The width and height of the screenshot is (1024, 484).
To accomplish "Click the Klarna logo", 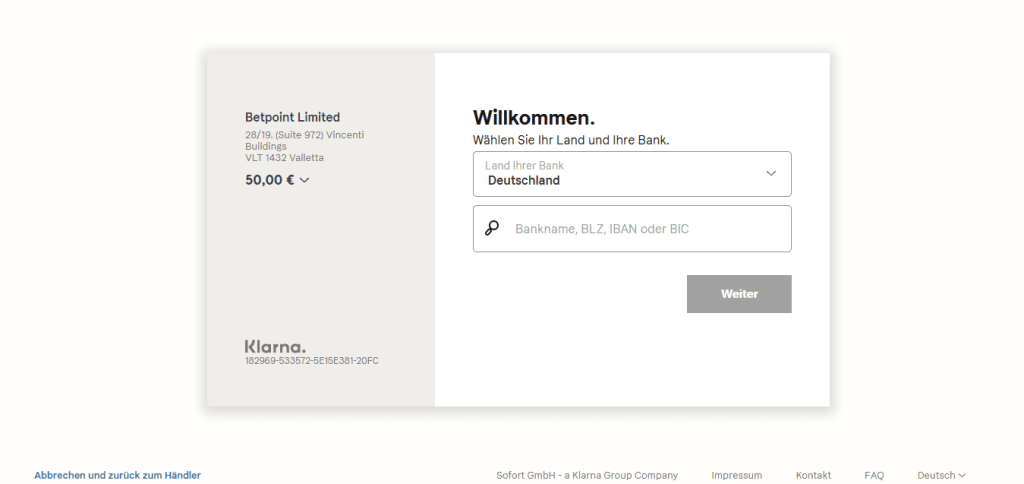I will [275, 347].
